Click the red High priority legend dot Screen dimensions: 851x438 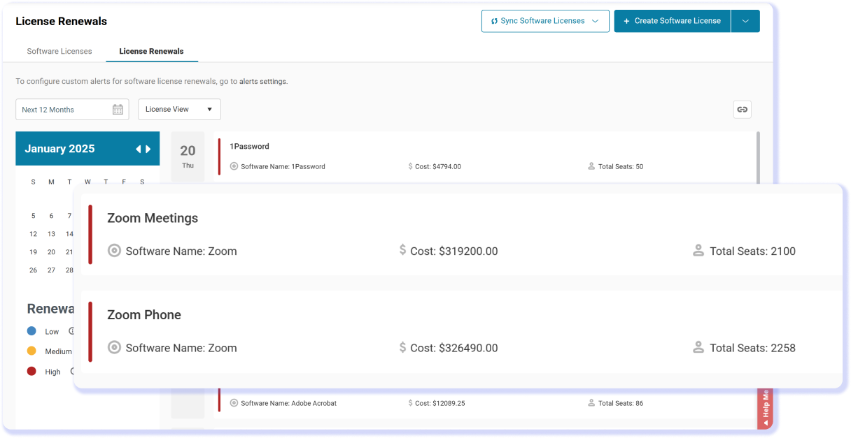[x=31, y=371]
